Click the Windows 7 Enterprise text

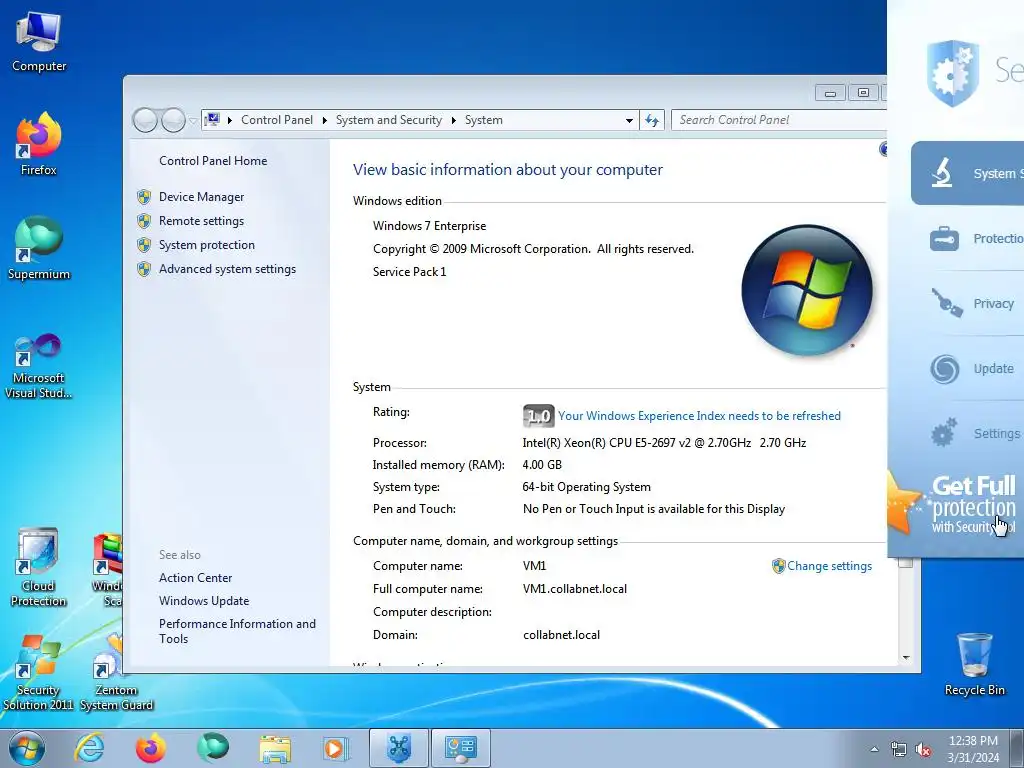[430, 226]
